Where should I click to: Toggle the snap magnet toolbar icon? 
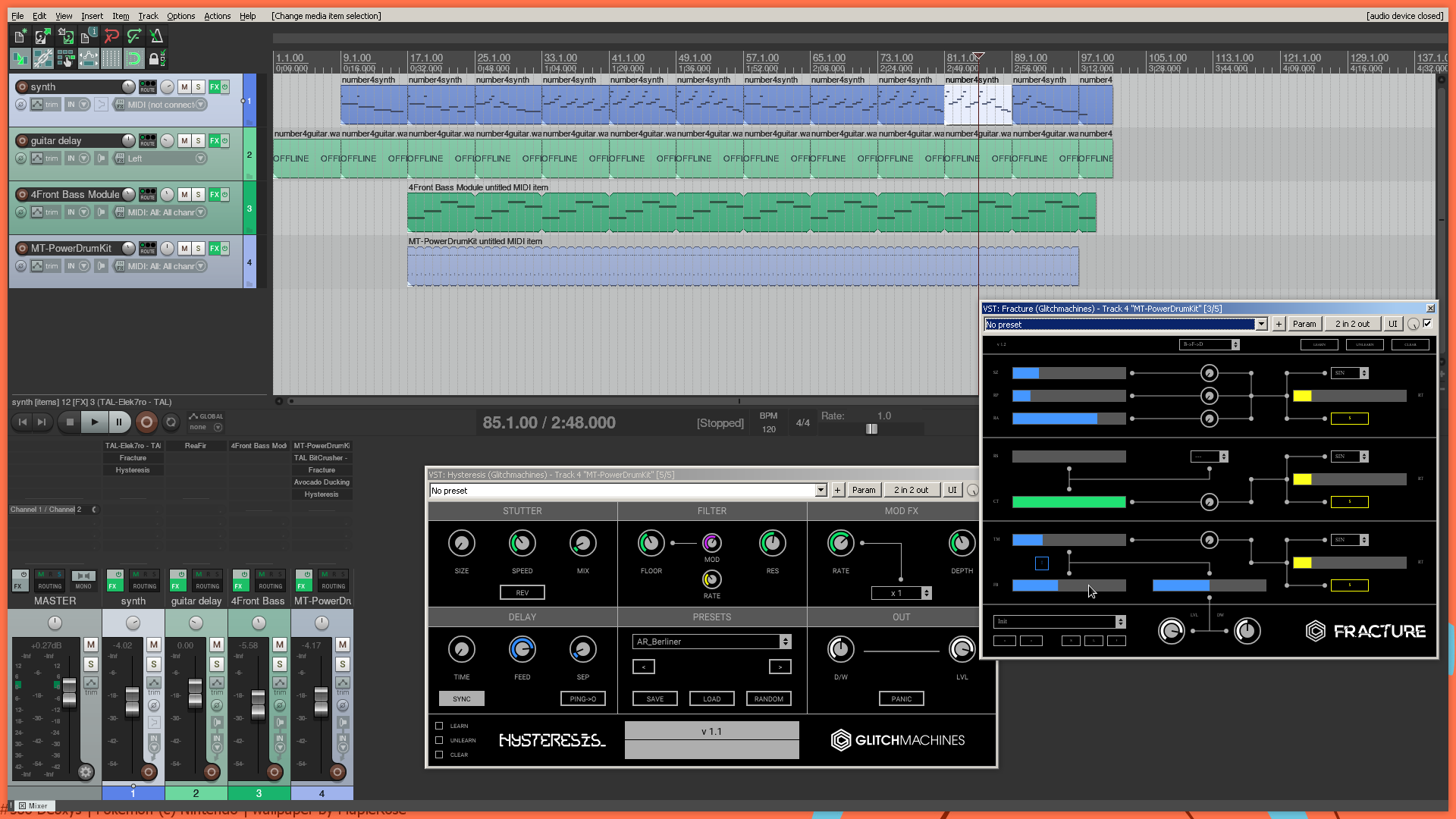(x=133, y=58)
